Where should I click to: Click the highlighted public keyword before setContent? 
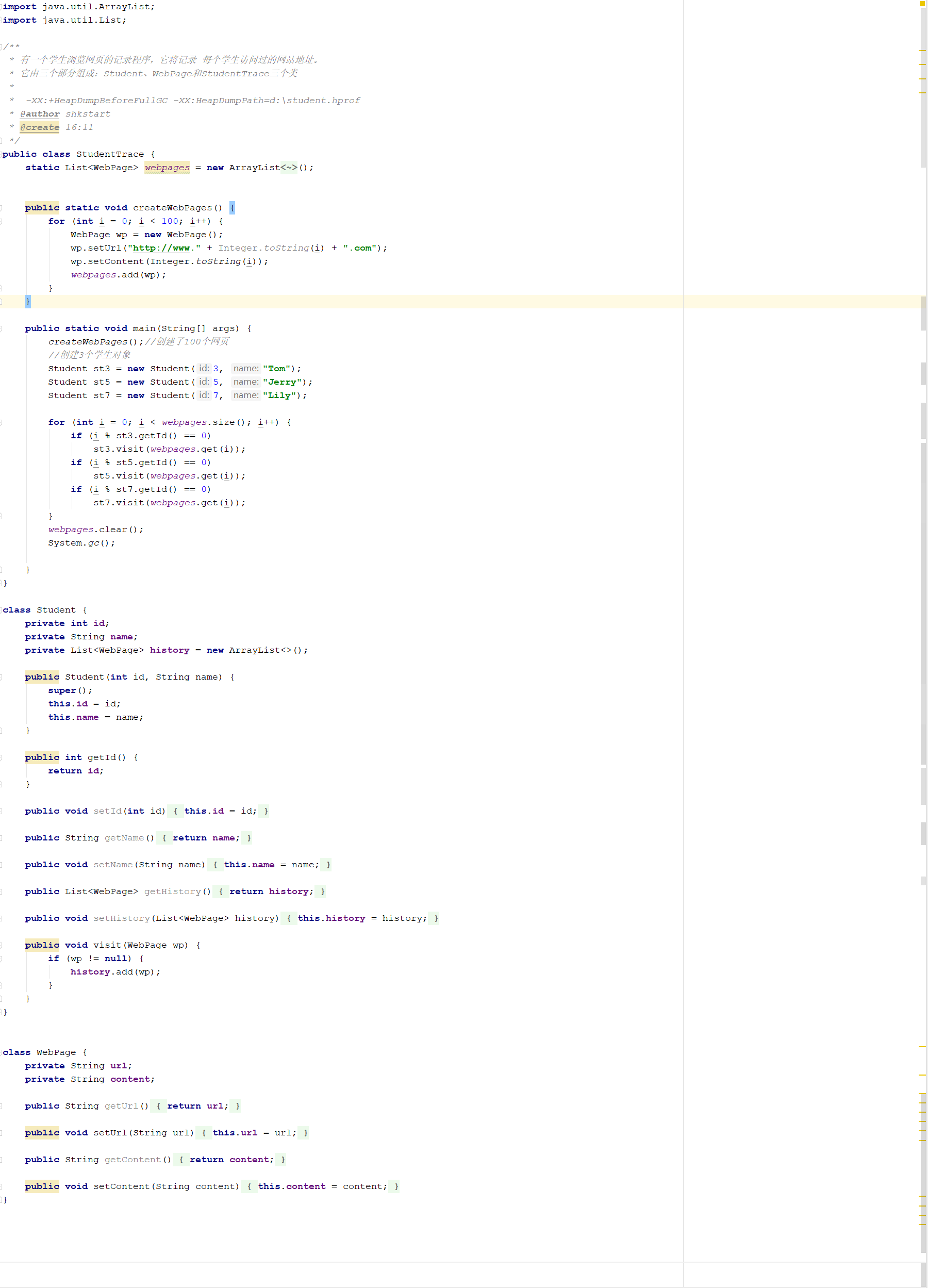click(42, 1186)
